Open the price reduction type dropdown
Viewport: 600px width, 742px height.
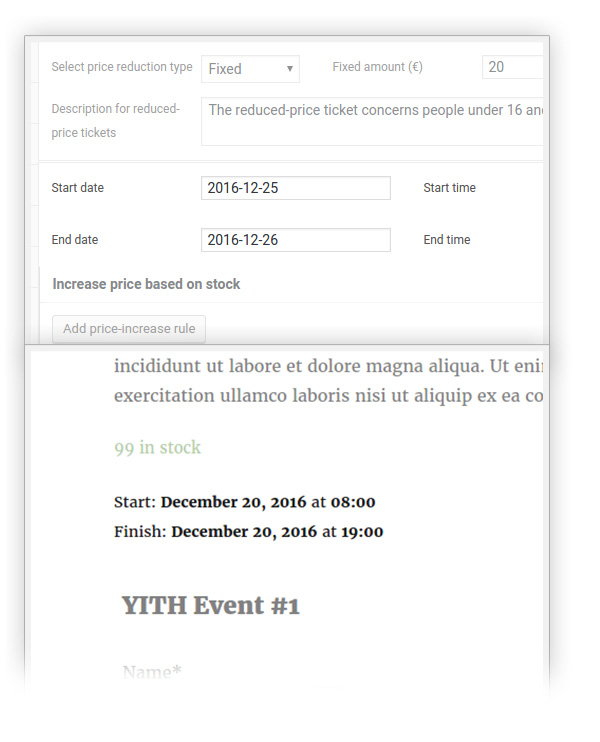coord(250,69)
